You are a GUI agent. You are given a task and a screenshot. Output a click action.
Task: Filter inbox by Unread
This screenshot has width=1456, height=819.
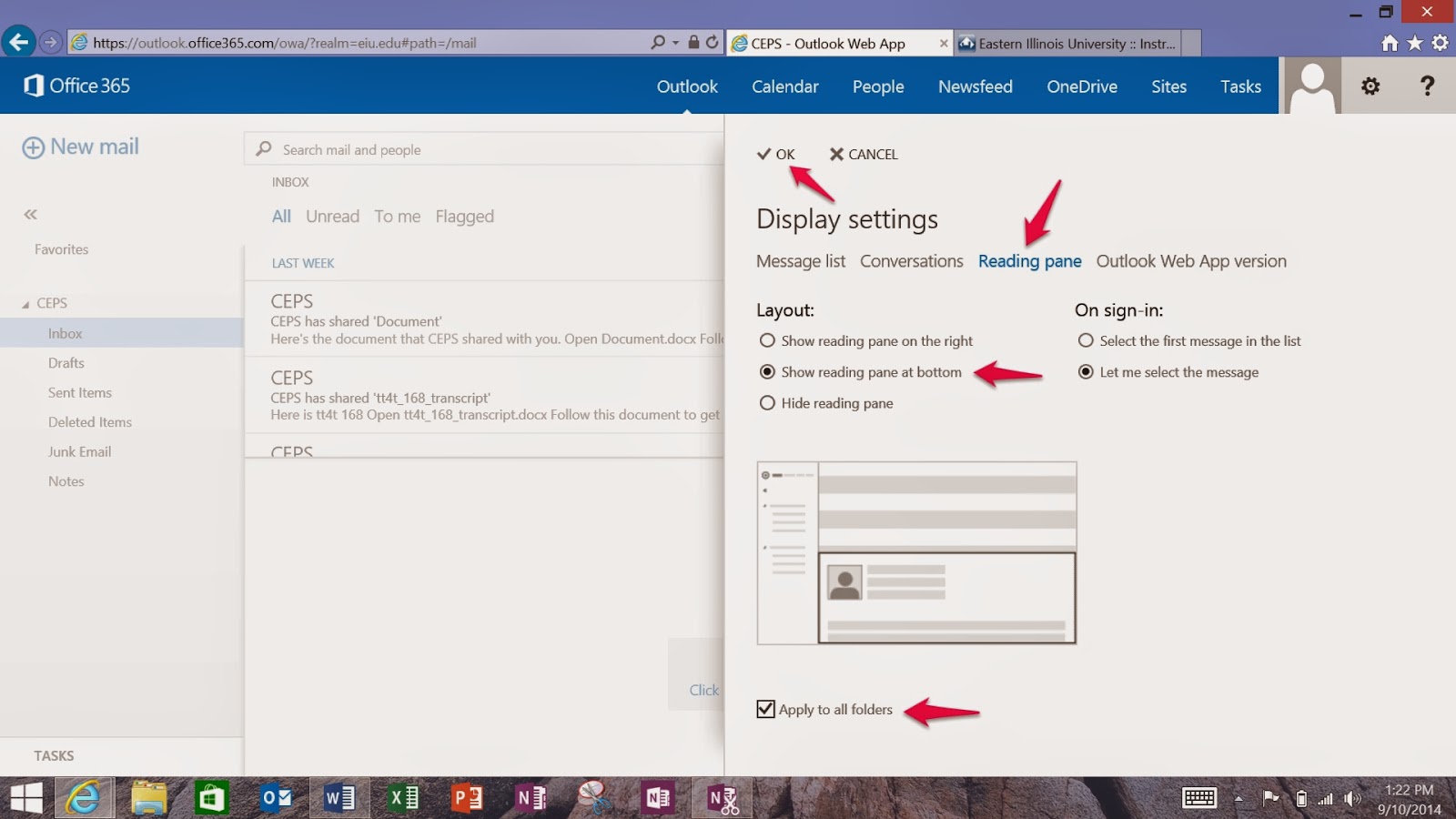332,217
